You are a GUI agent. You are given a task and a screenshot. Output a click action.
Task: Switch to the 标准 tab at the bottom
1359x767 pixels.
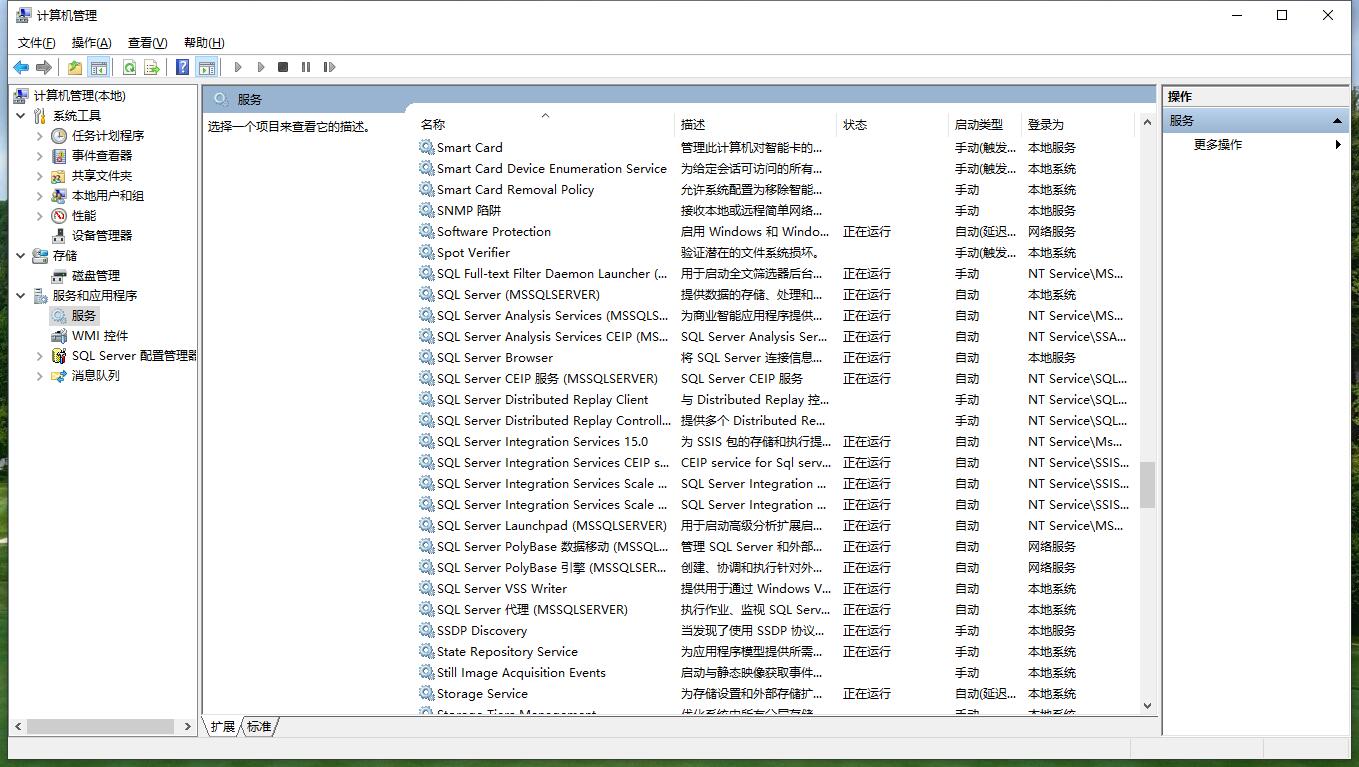258,727
